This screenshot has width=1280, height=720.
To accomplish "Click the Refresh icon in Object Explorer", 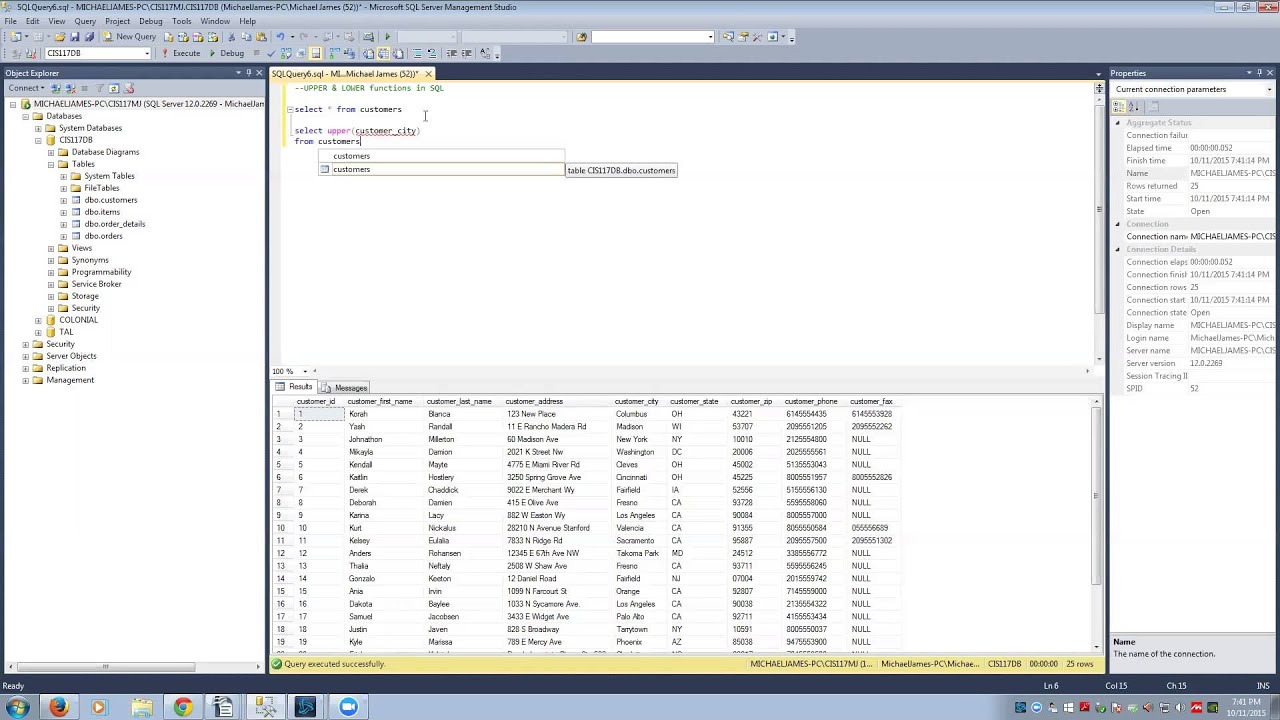I will (x=114, y=88).
